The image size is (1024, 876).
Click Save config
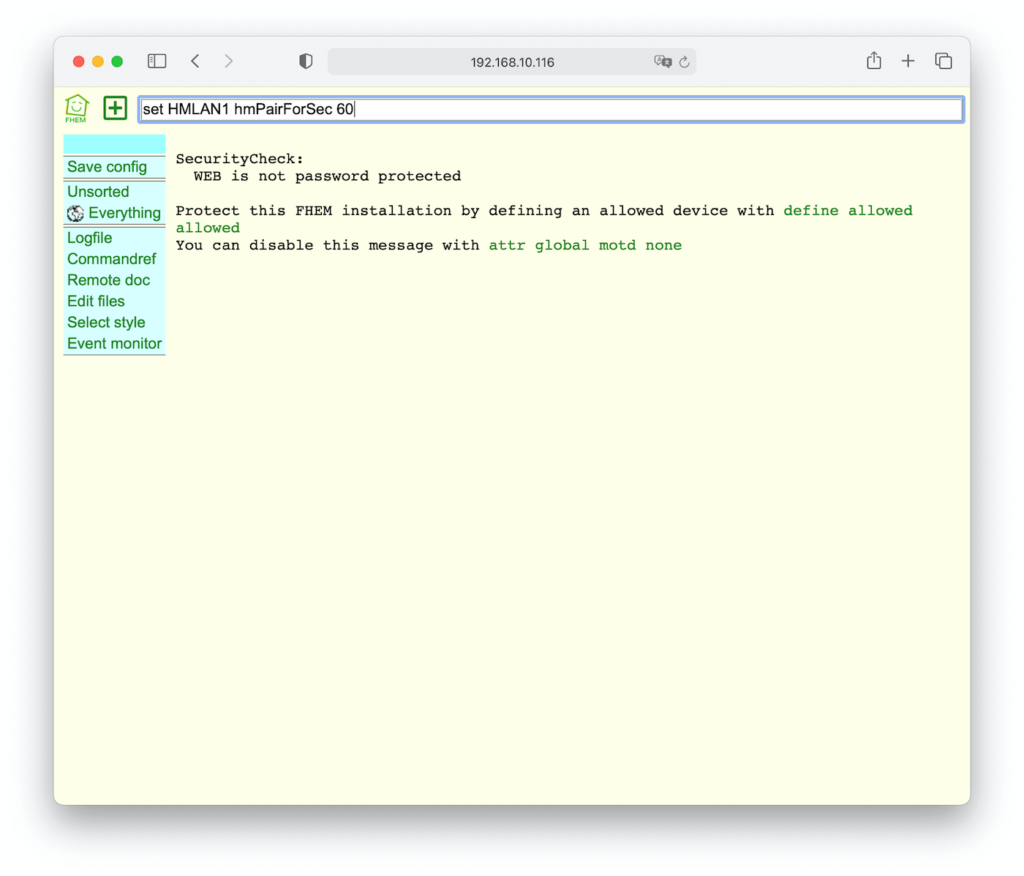pos(107,167)
